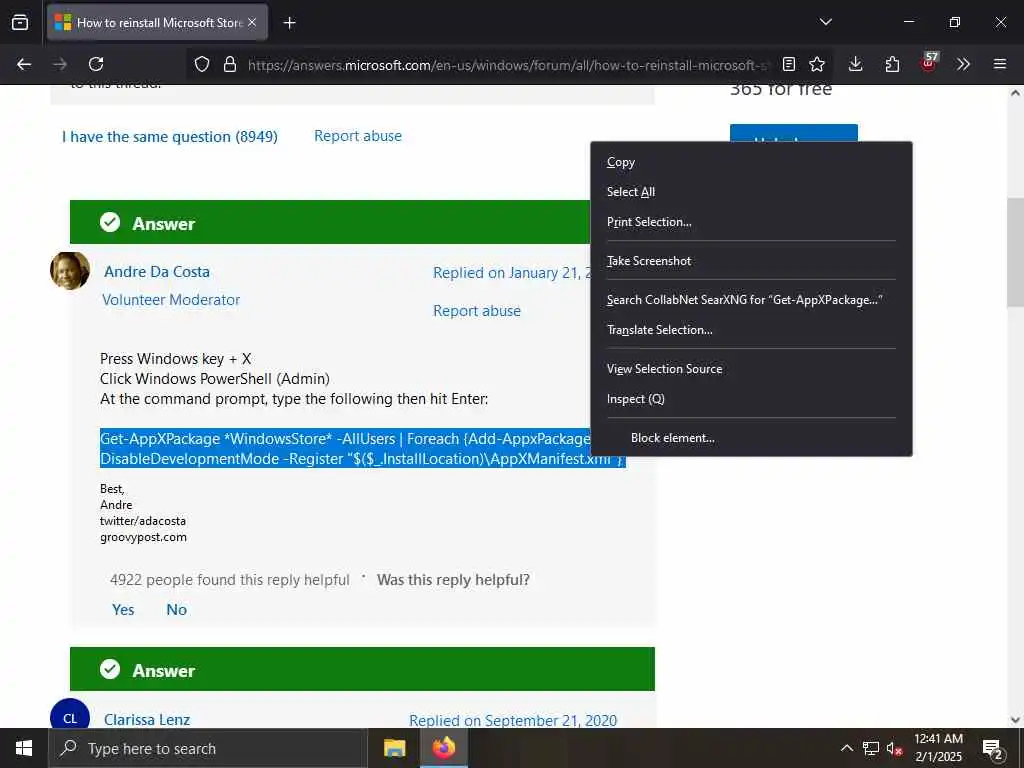
Task: Focus the URL address bar
Action: click(x=509, y=65)
